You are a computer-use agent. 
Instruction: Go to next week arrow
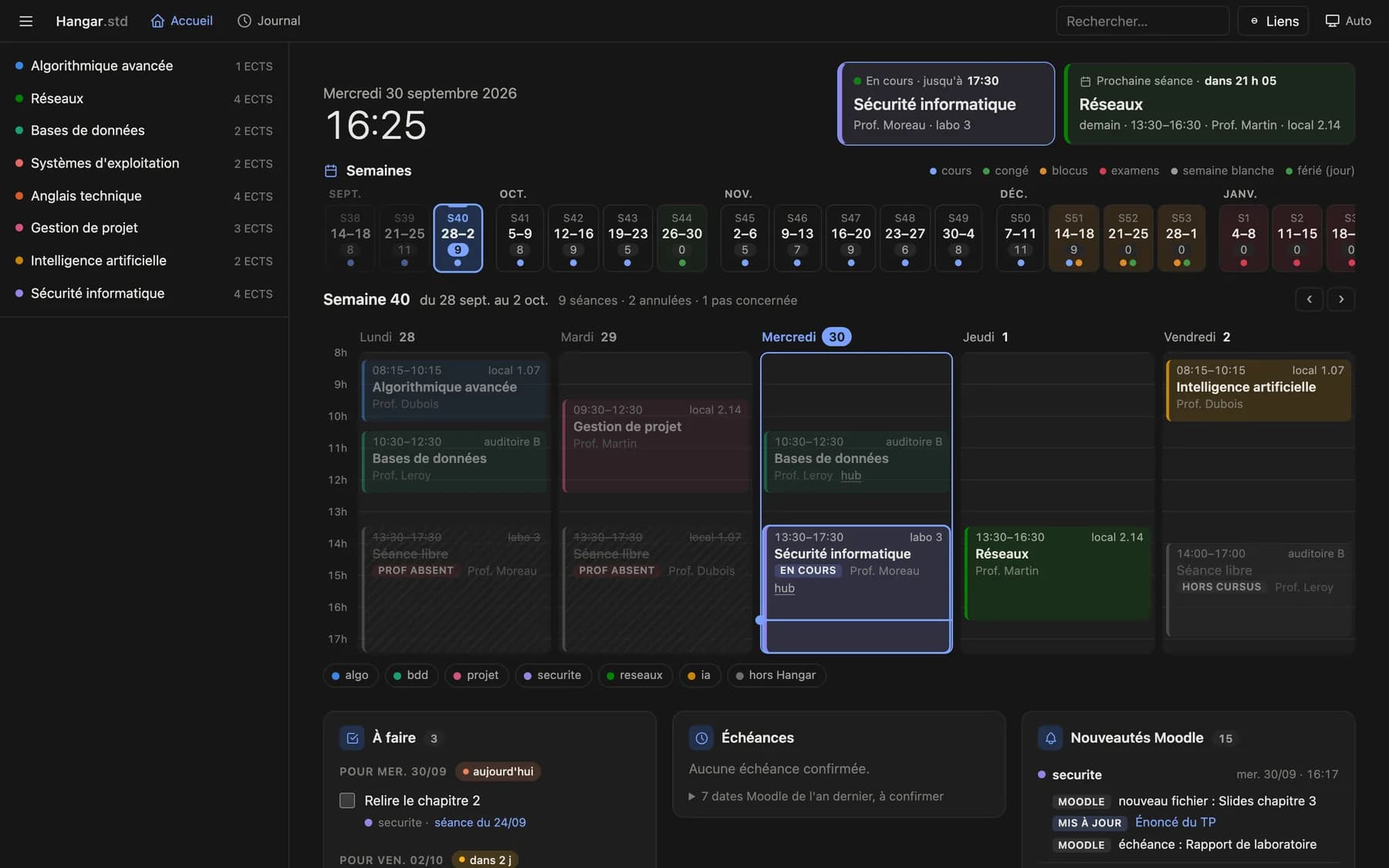point(1341,299)
